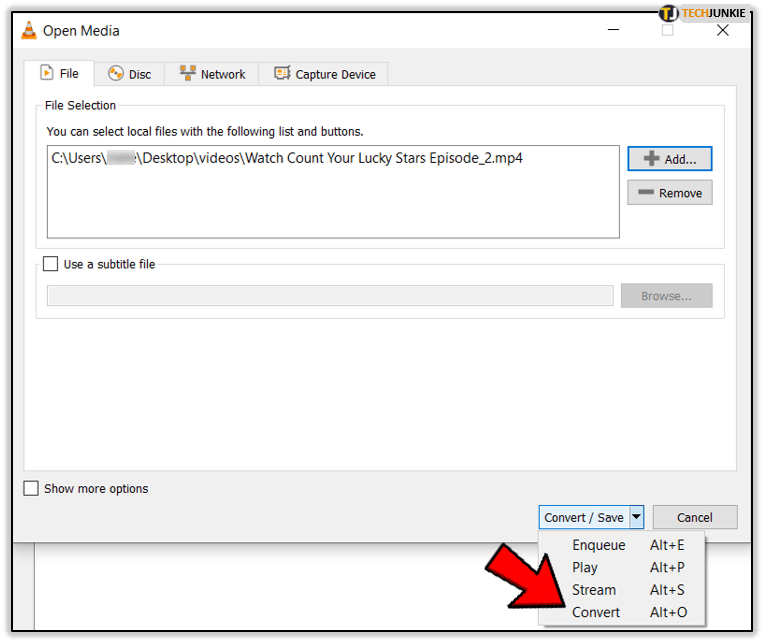Click the Convert / Save dropdown arrow
Screen dimensions: 764x643
tap(636, 518)
